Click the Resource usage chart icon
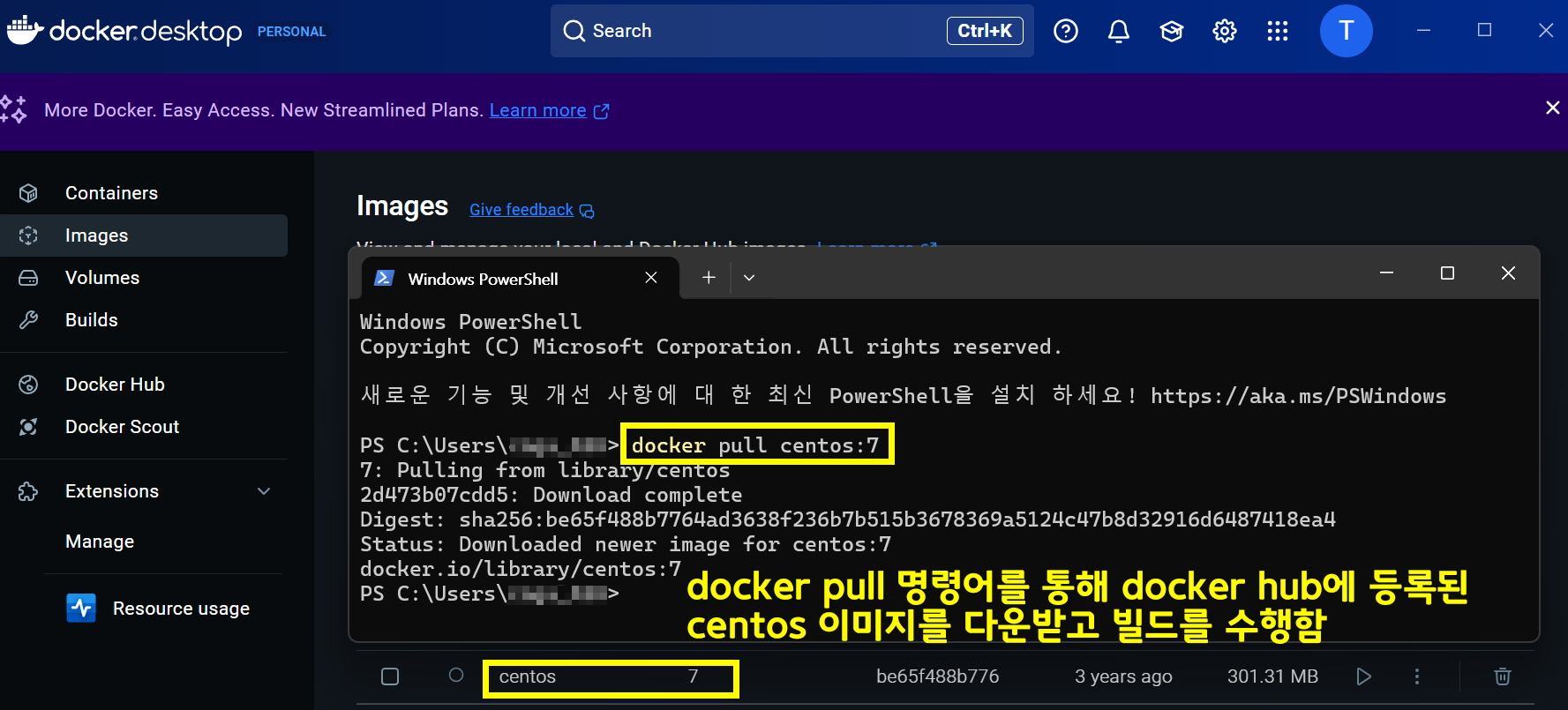The height and width of the screenshot is (710, 1568). (x=81, y=608)
